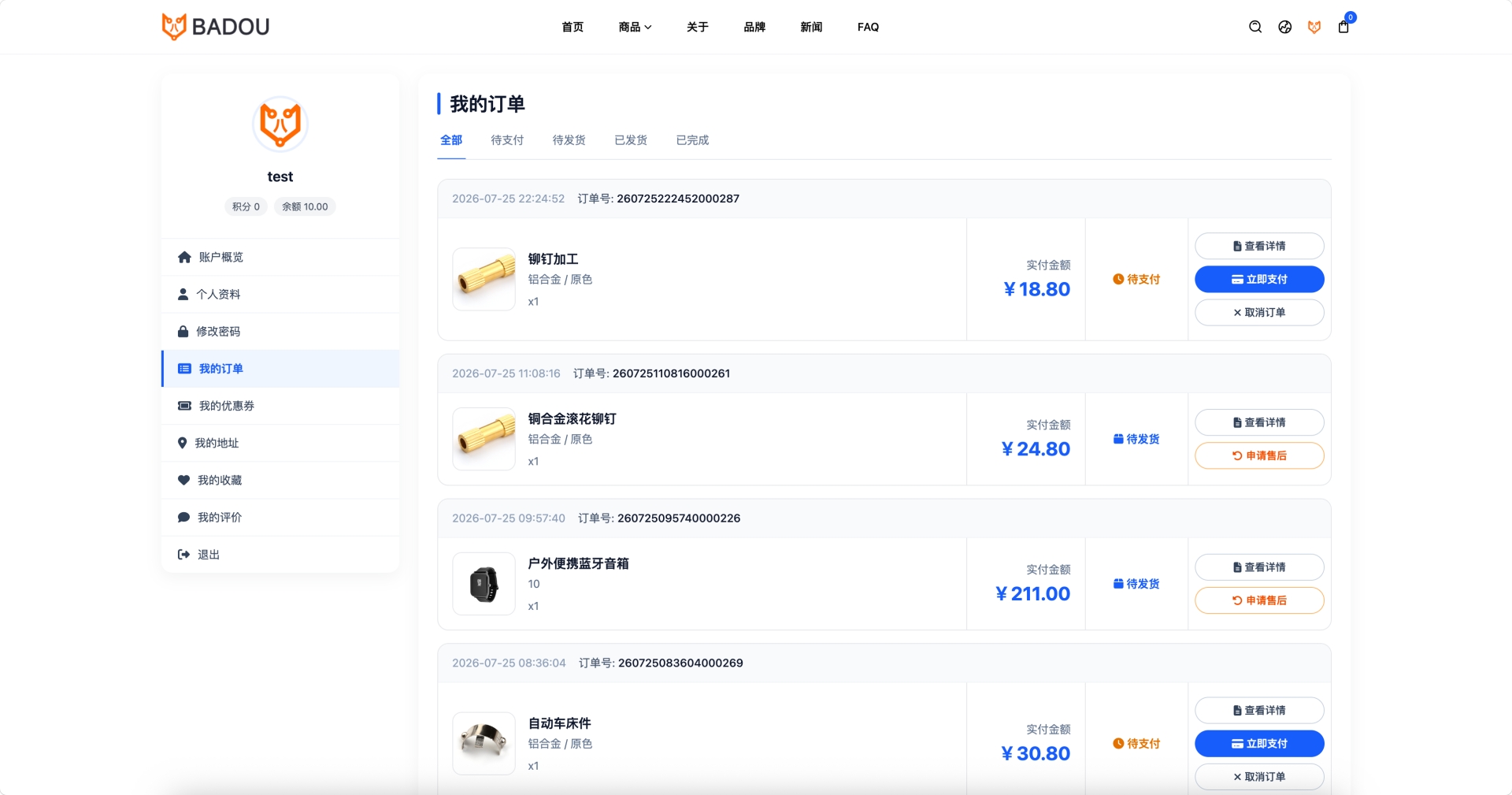Click the user avatar fox image

280,124
